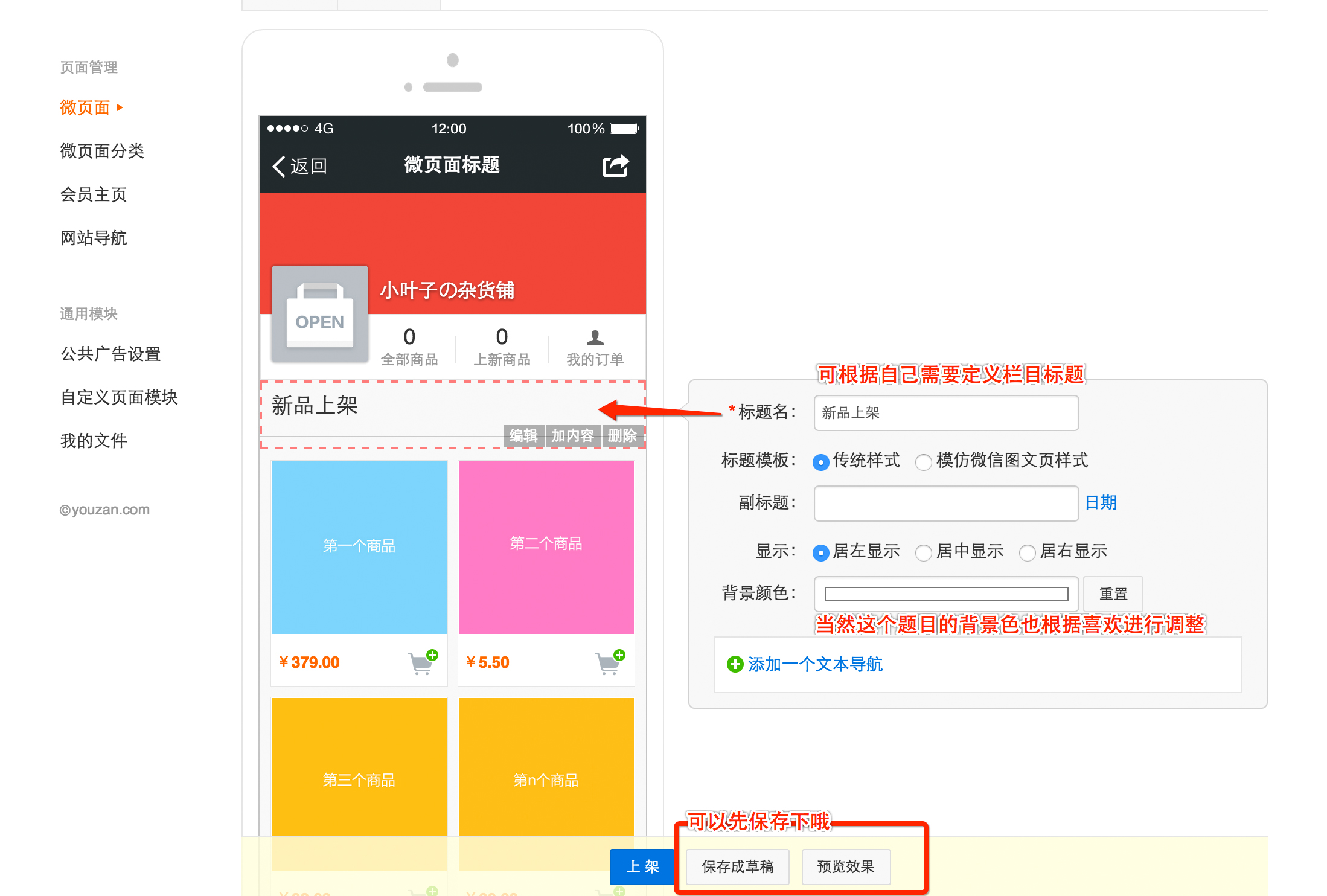Select 传统样式 title template
This screenshot has width=1327, height=896.
click(820, 462)
